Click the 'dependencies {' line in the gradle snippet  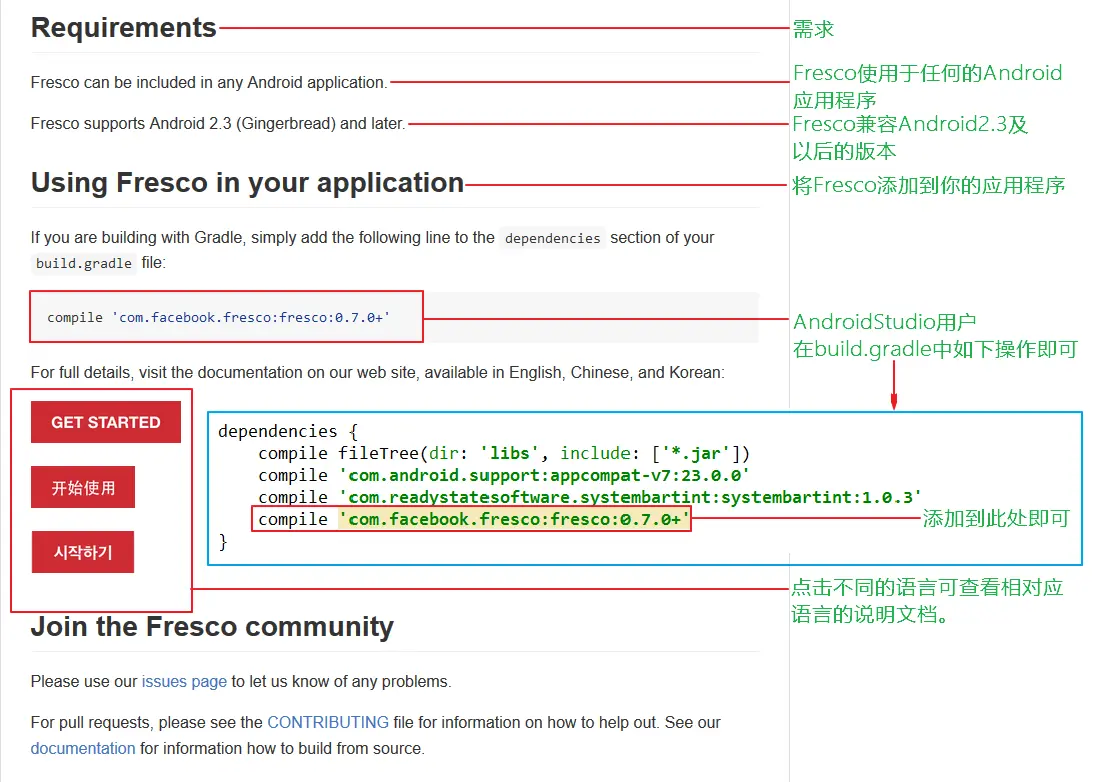coord(288,431)
